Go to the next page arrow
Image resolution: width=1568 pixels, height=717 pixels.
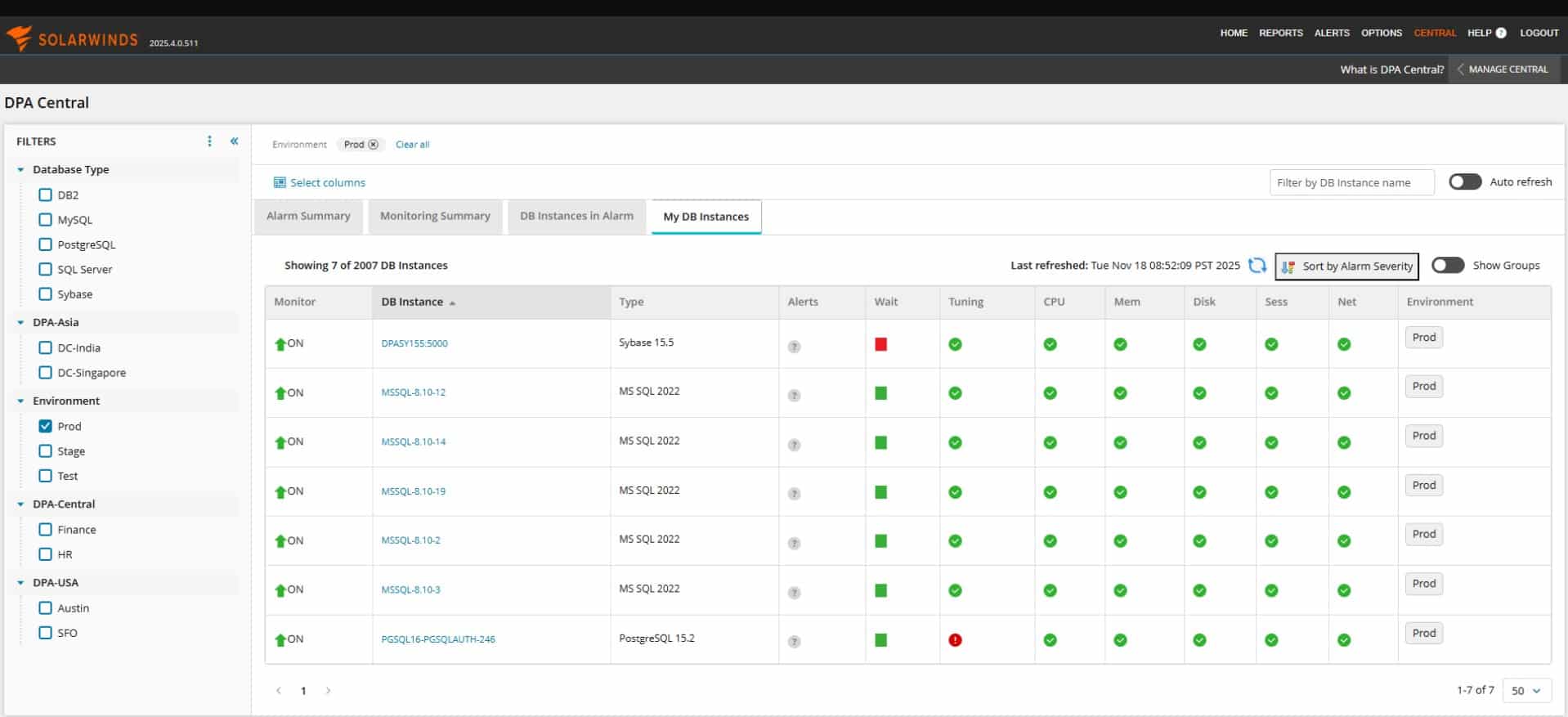coord(329,691)
